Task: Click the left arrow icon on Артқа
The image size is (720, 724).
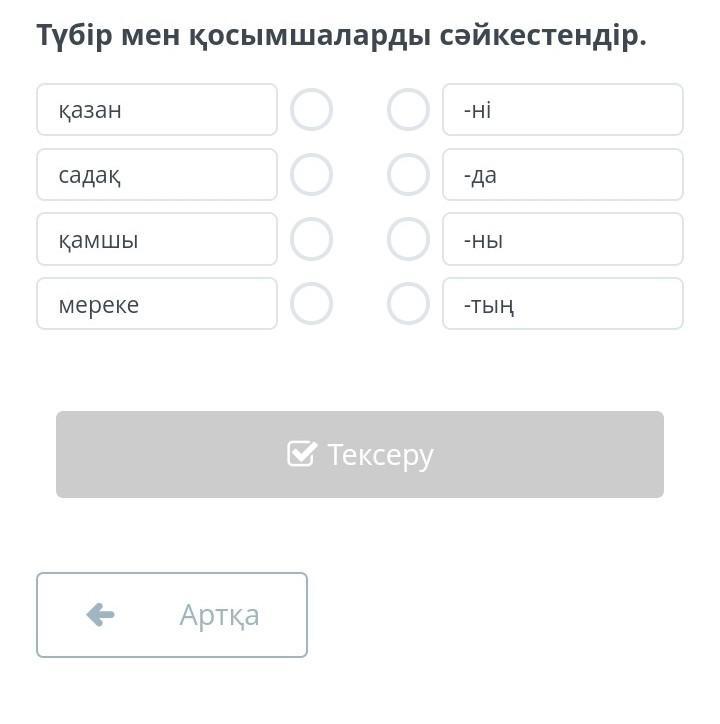Action: 100,615
